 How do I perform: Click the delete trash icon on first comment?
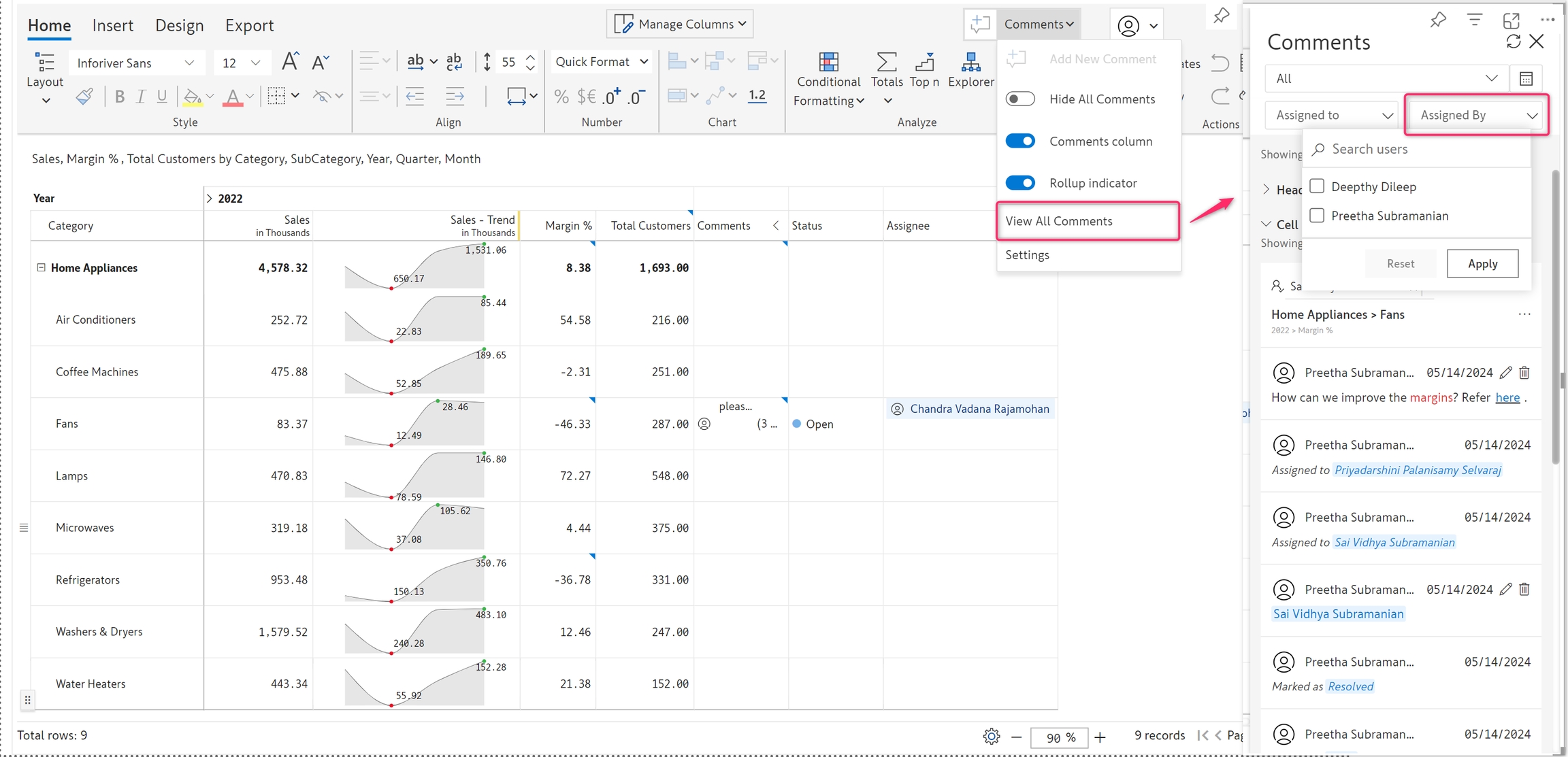point(1524,373)
